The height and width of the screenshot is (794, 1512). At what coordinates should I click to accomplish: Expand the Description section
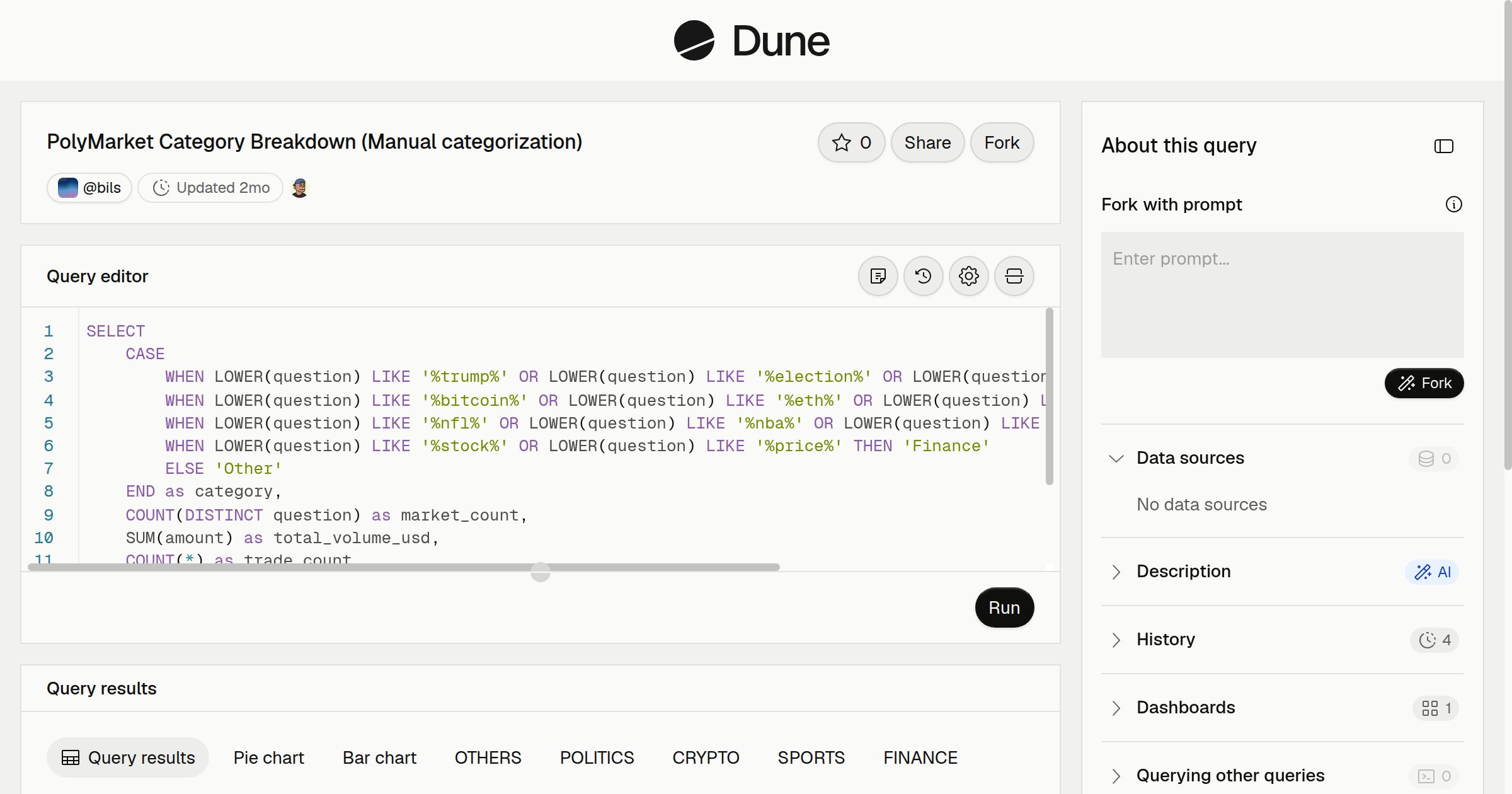click(1116, 572)
